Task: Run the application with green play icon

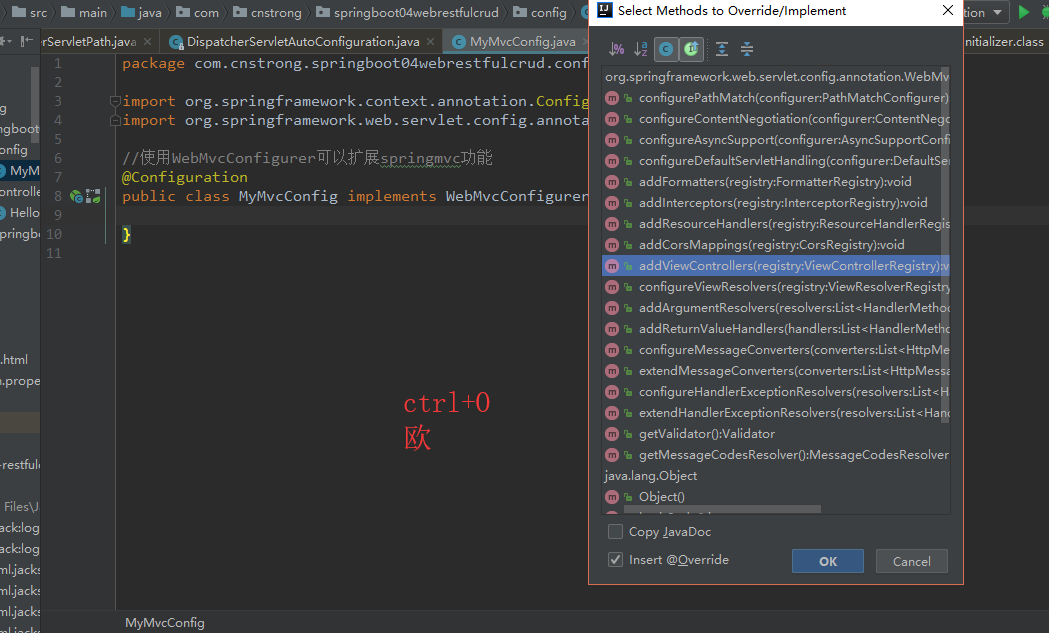Action: (x=1024, y=12)
